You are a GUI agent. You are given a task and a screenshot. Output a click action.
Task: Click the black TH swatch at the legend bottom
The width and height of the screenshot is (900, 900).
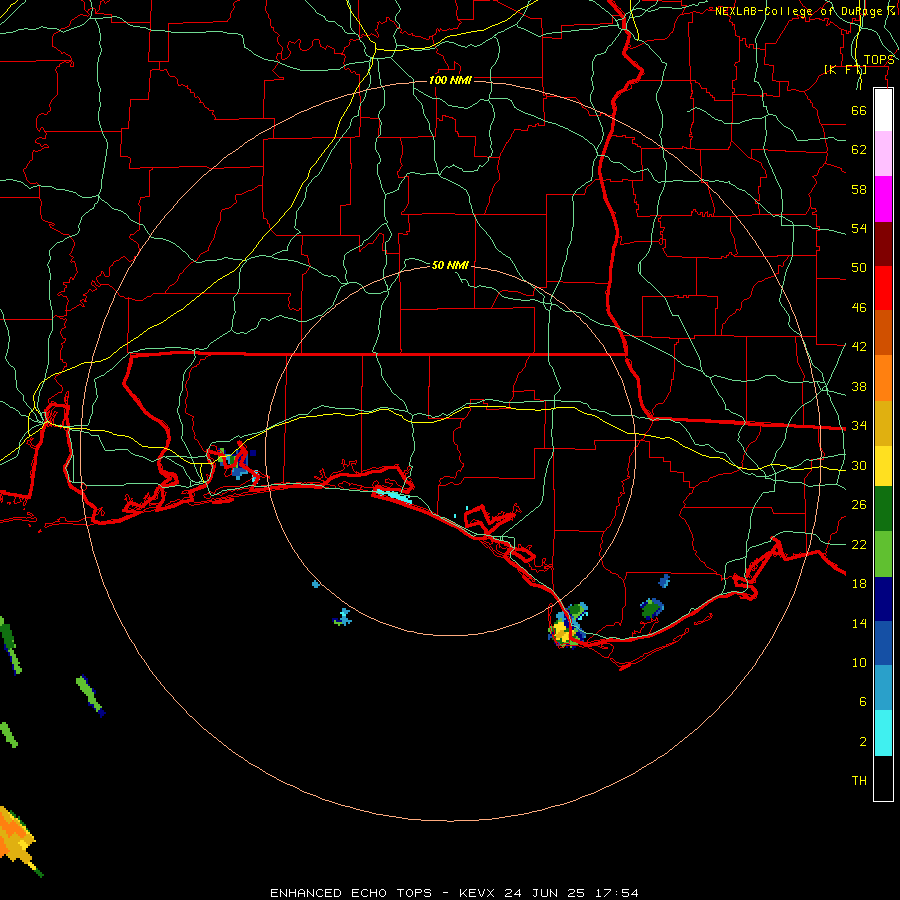pos(883,778)
